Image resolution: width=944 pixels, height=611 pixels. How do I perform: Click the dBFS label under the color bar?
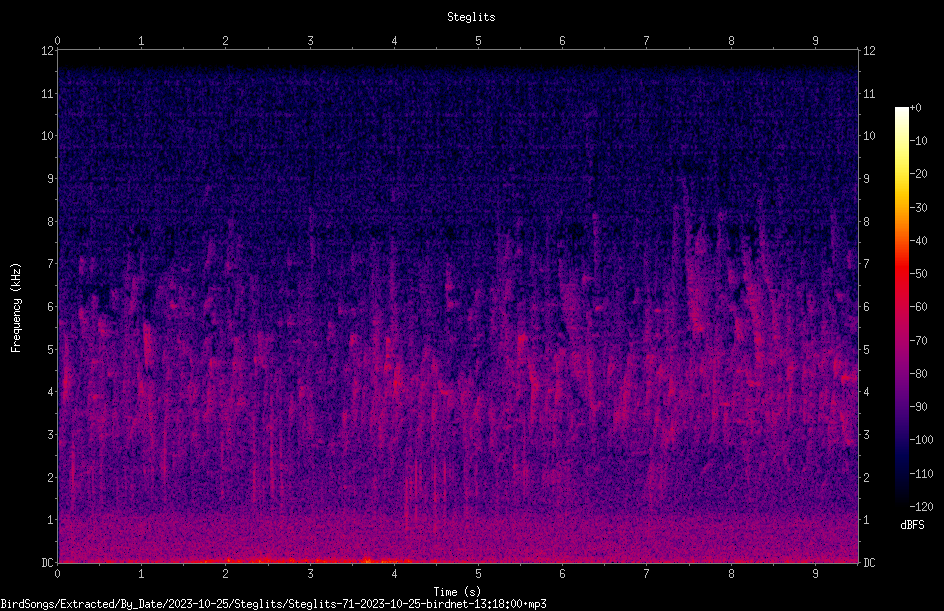coord(912,525)
